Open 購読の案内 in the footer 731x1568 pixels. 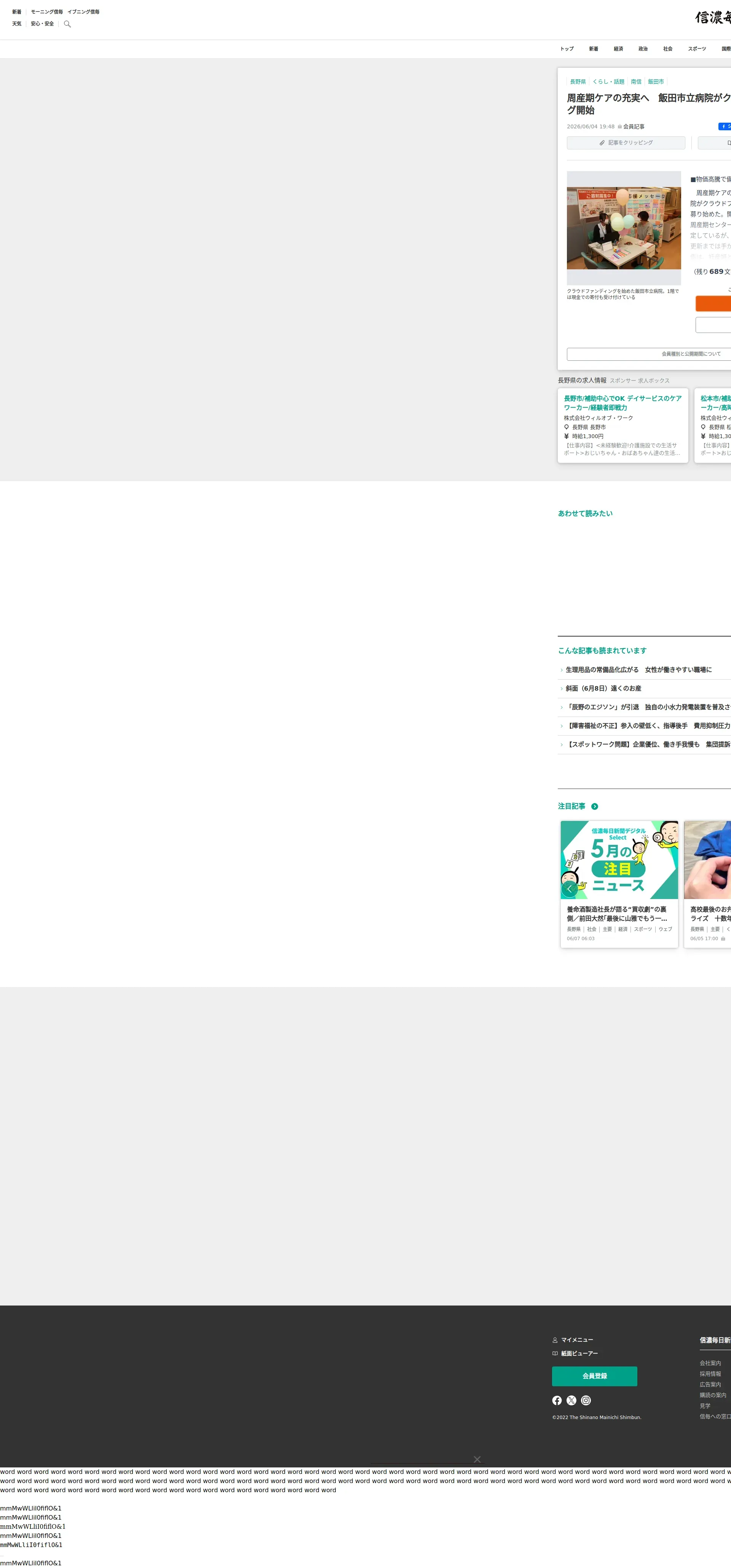(713, 1396)
